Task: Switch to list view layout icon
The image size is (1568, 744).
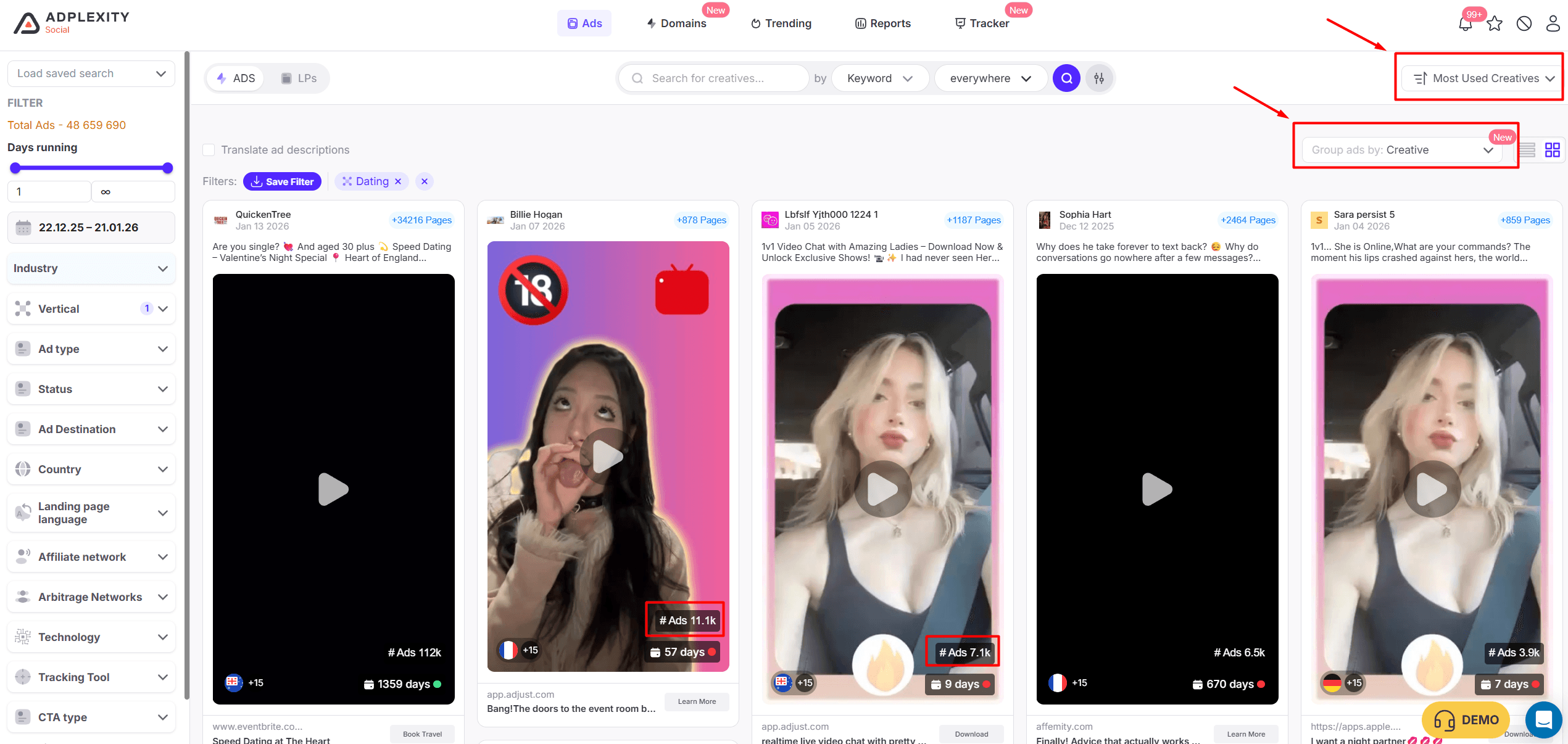Action: click(x=1527, y=150)
